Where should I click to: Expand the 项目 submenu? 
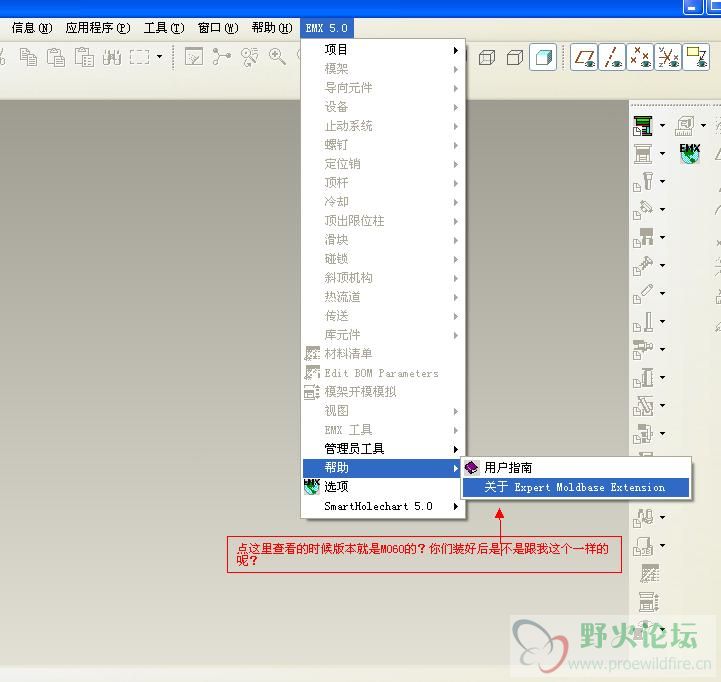pos(383,50)
